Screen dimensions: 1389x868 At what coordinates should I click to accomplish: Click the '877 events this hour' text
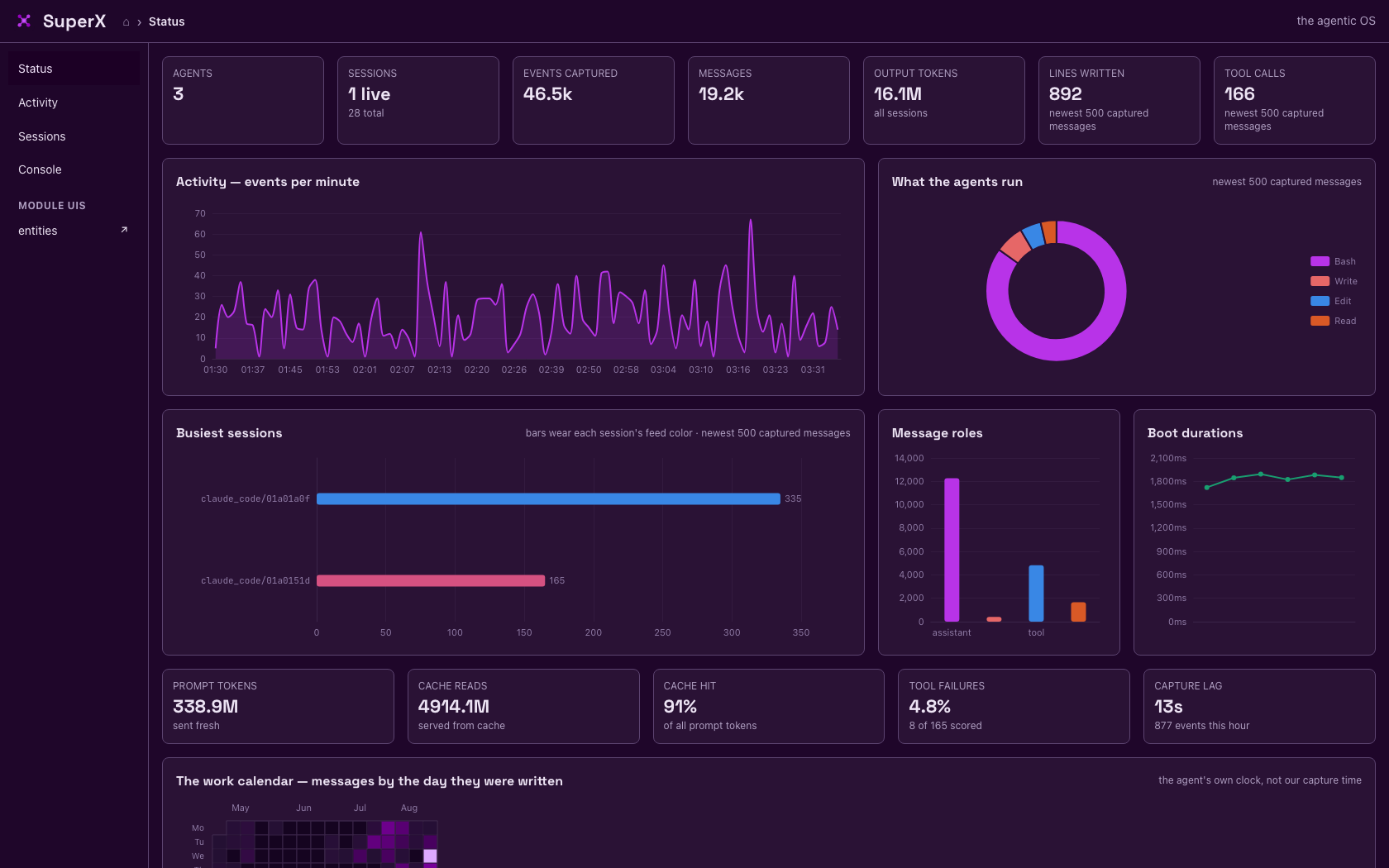point(1202,726)
